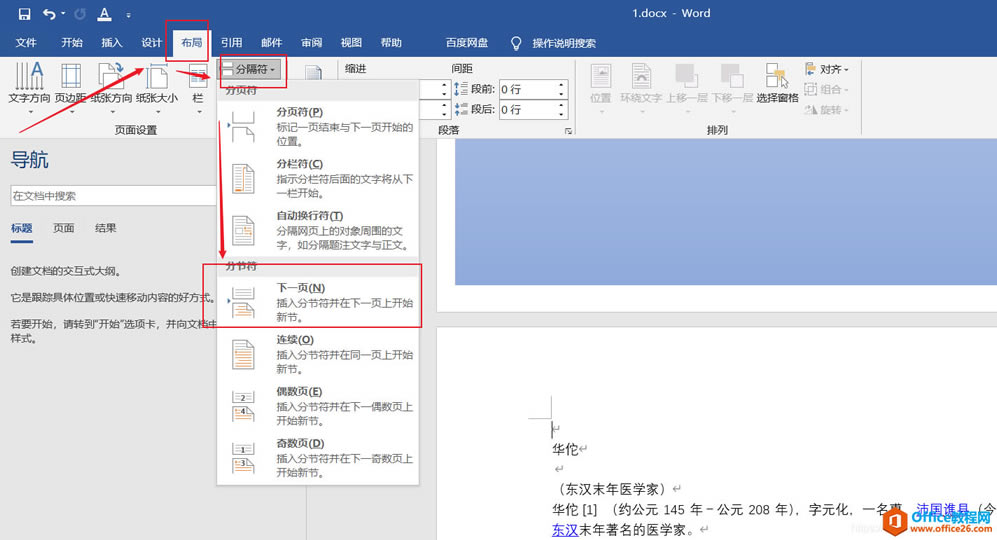Image resolution: width=997 pixels, height=540 pixels.
Task: Switch to the 设计 tab
Action: pyautogui.click(x=151, y=43)
